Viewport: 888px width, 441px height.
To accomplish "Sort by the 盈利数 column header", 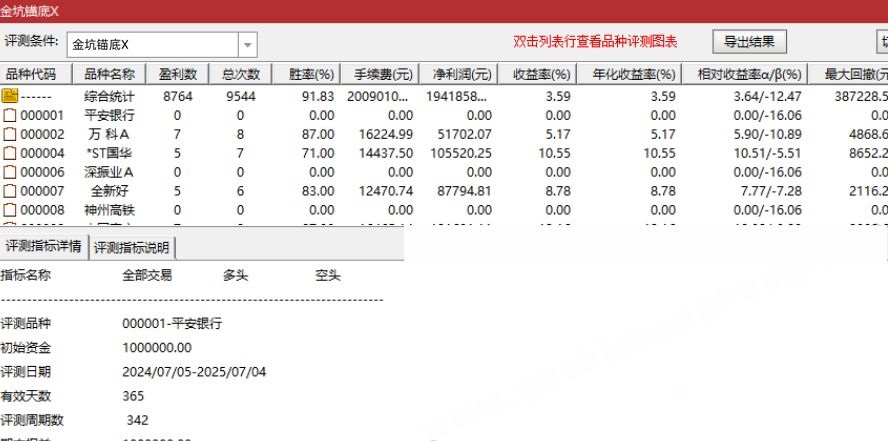I will pyautogui.click(x=178, y=74).
